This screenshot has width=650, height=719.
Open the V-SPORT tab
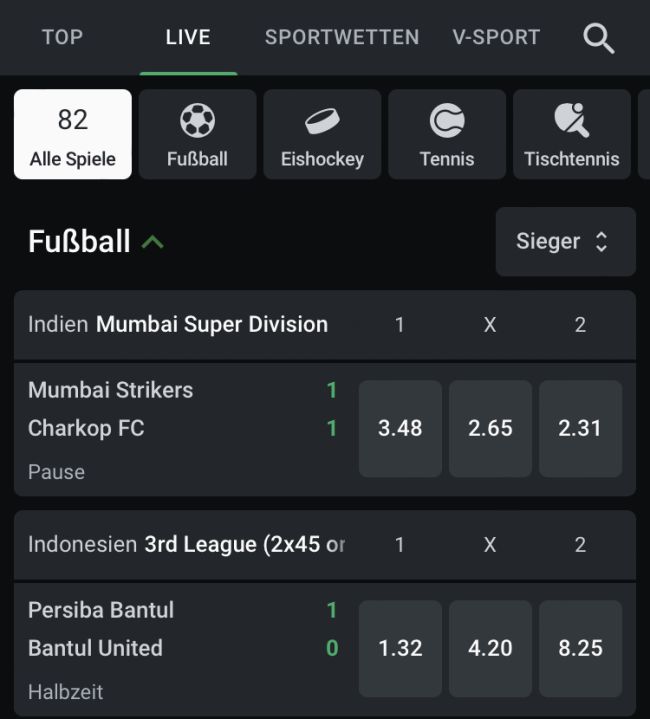pos(496,37)
